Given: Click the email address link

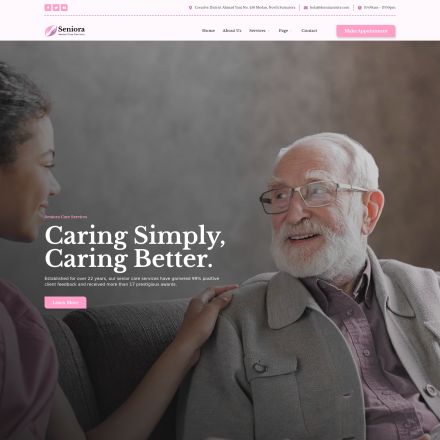Looking at the screenshot, I should (329, 8).
